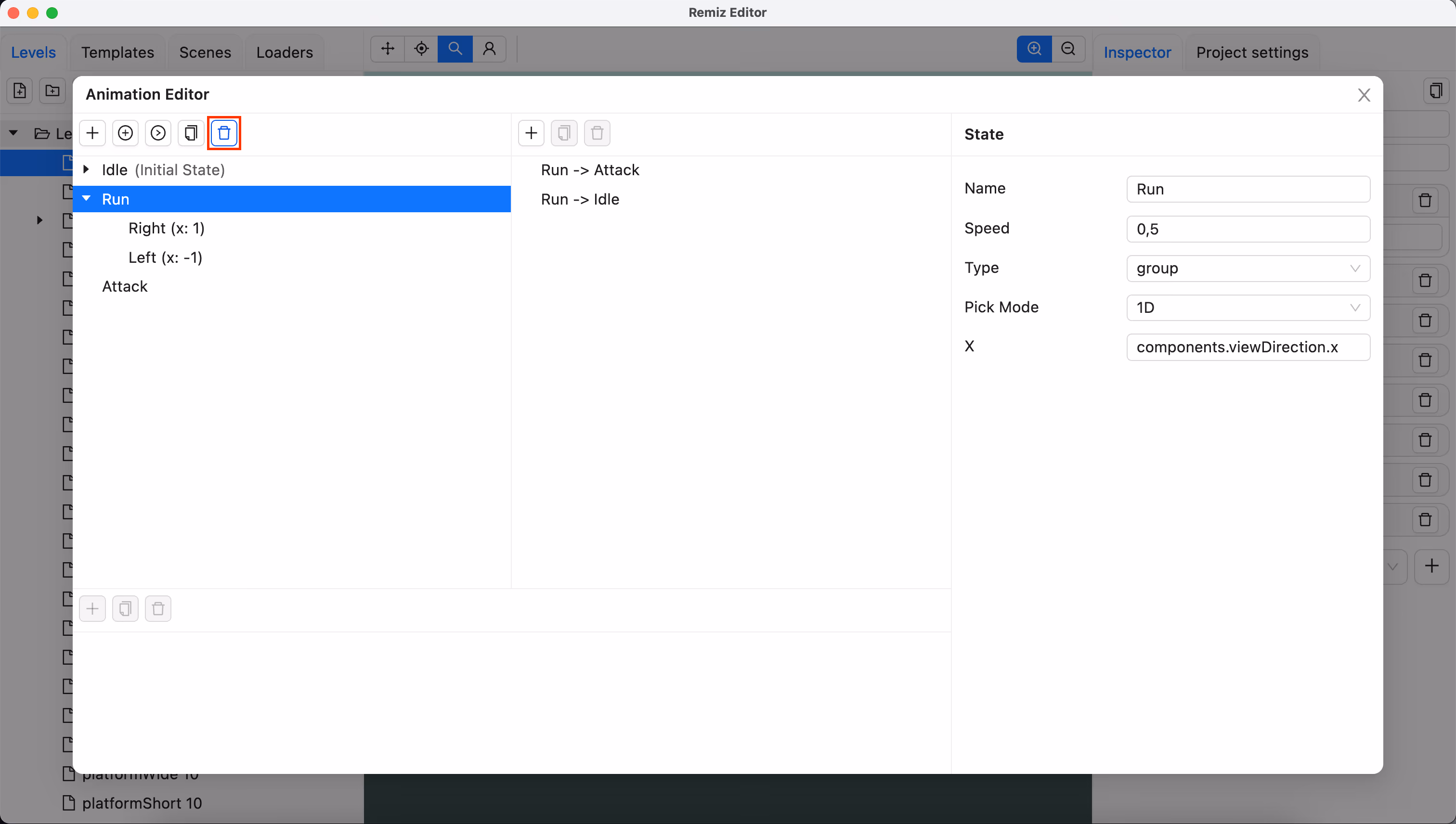Switch to the Templates tab
1456x824 pixels.
(117, 52)
